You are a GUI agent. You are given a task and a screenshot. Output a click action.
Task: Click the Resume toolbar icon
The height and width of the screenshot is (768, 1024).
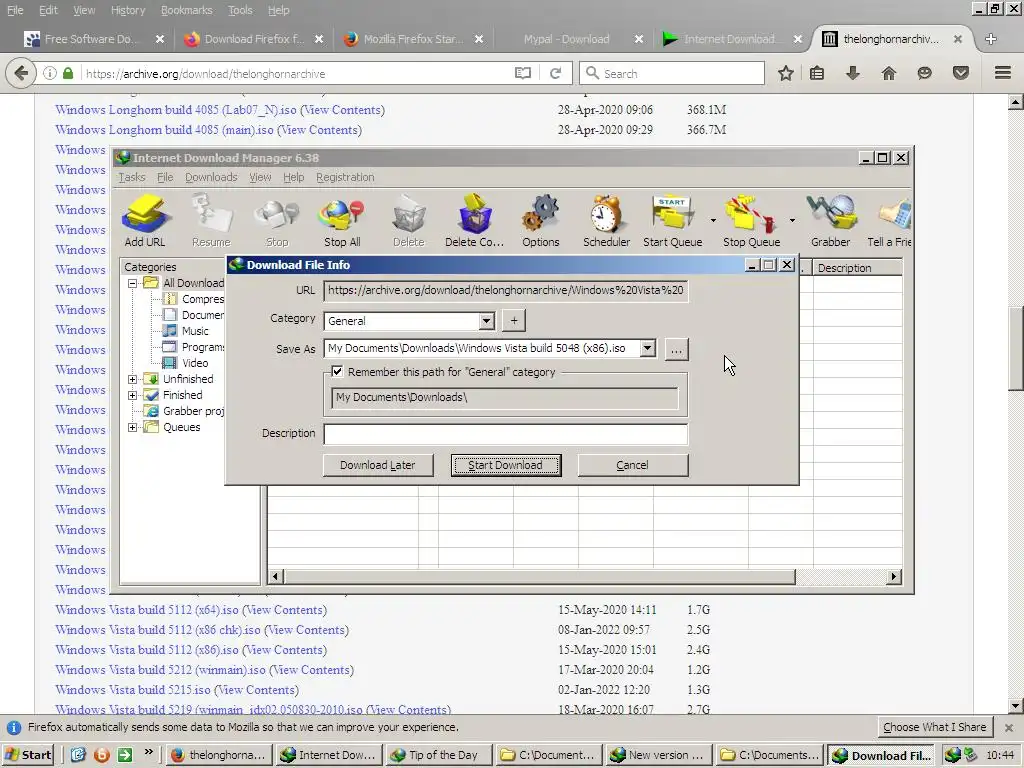point(212,221)
